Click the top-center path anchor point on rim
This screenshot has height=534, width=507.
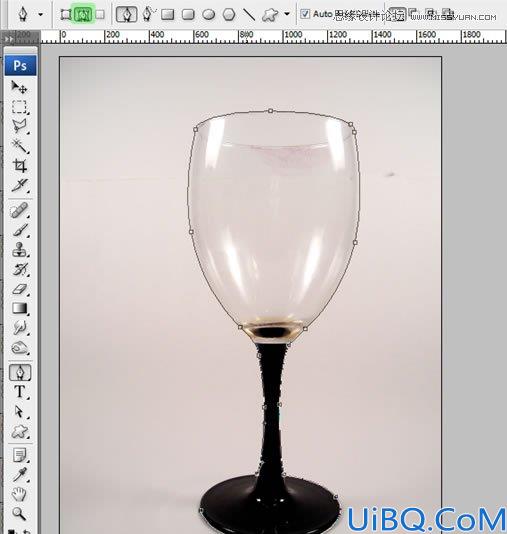coord(270,111)
